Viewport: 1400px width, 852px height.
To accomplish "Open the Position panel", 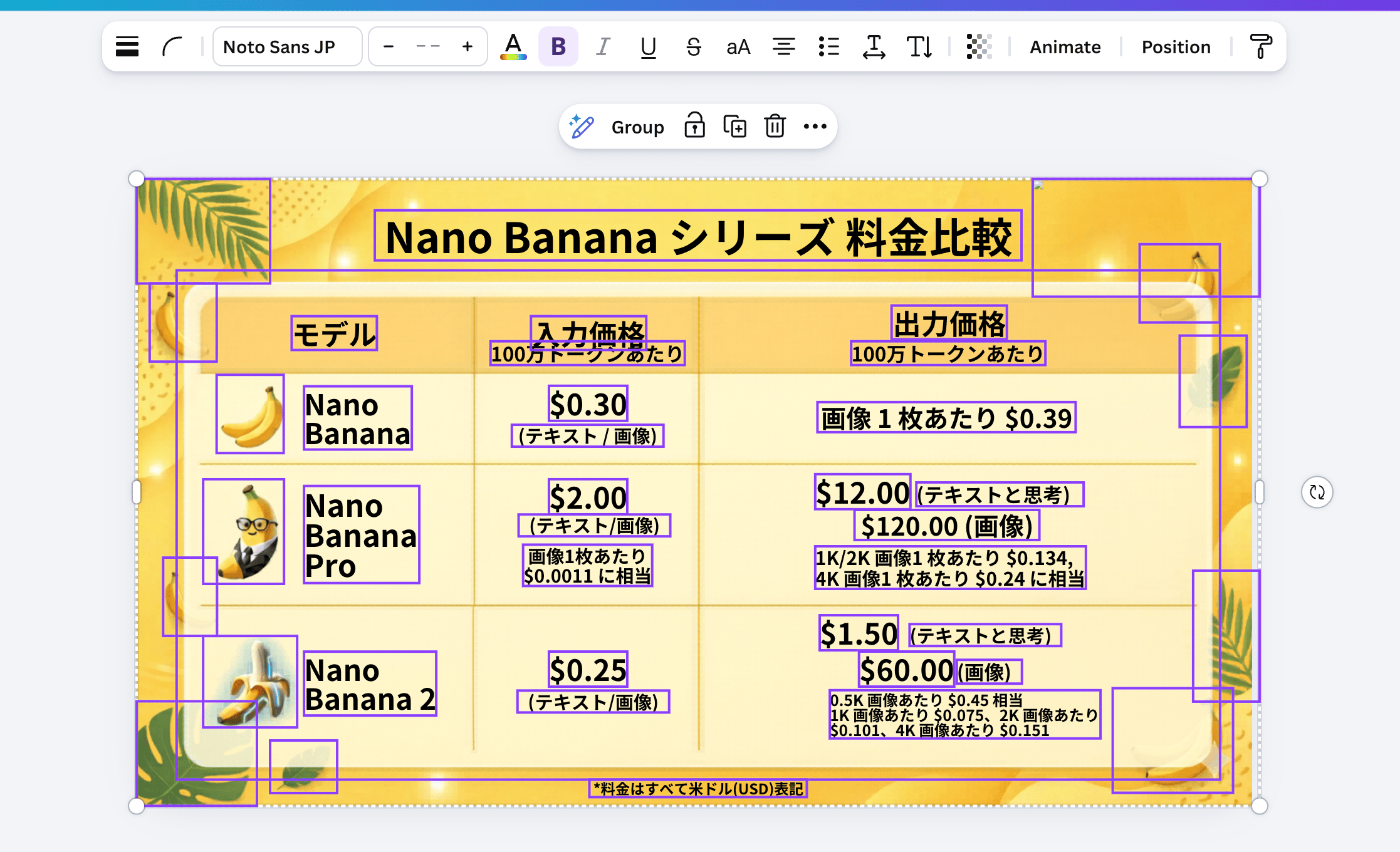I will [1176, 47].
